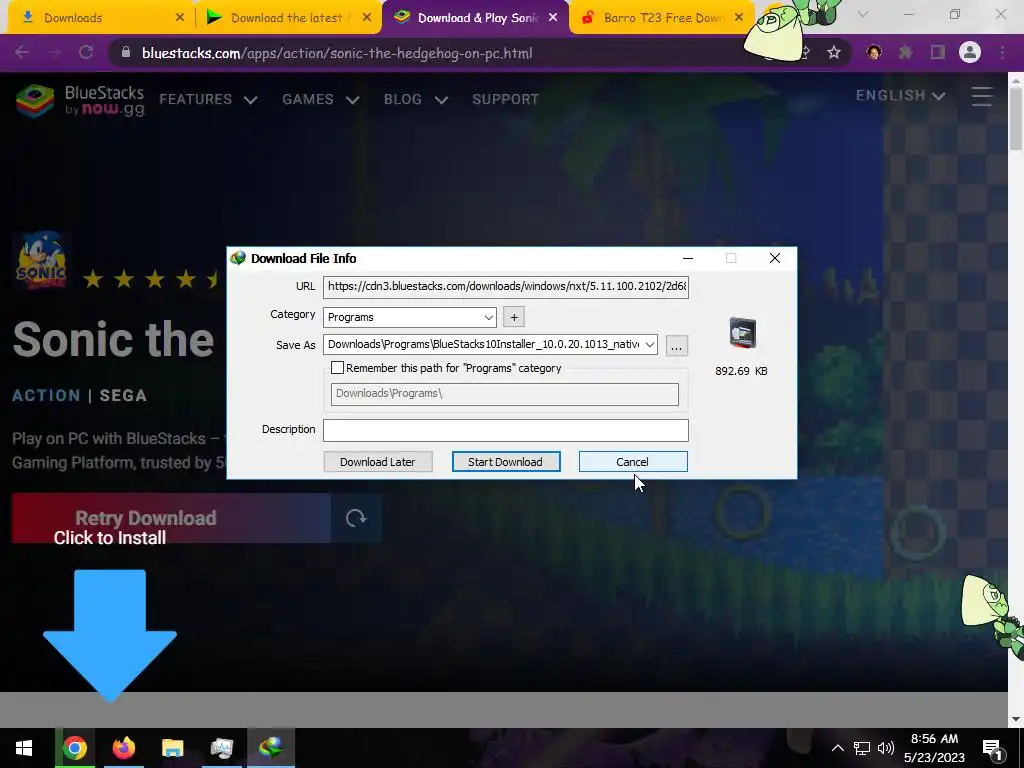Click Retry Download button

click(x=171, y=518)
